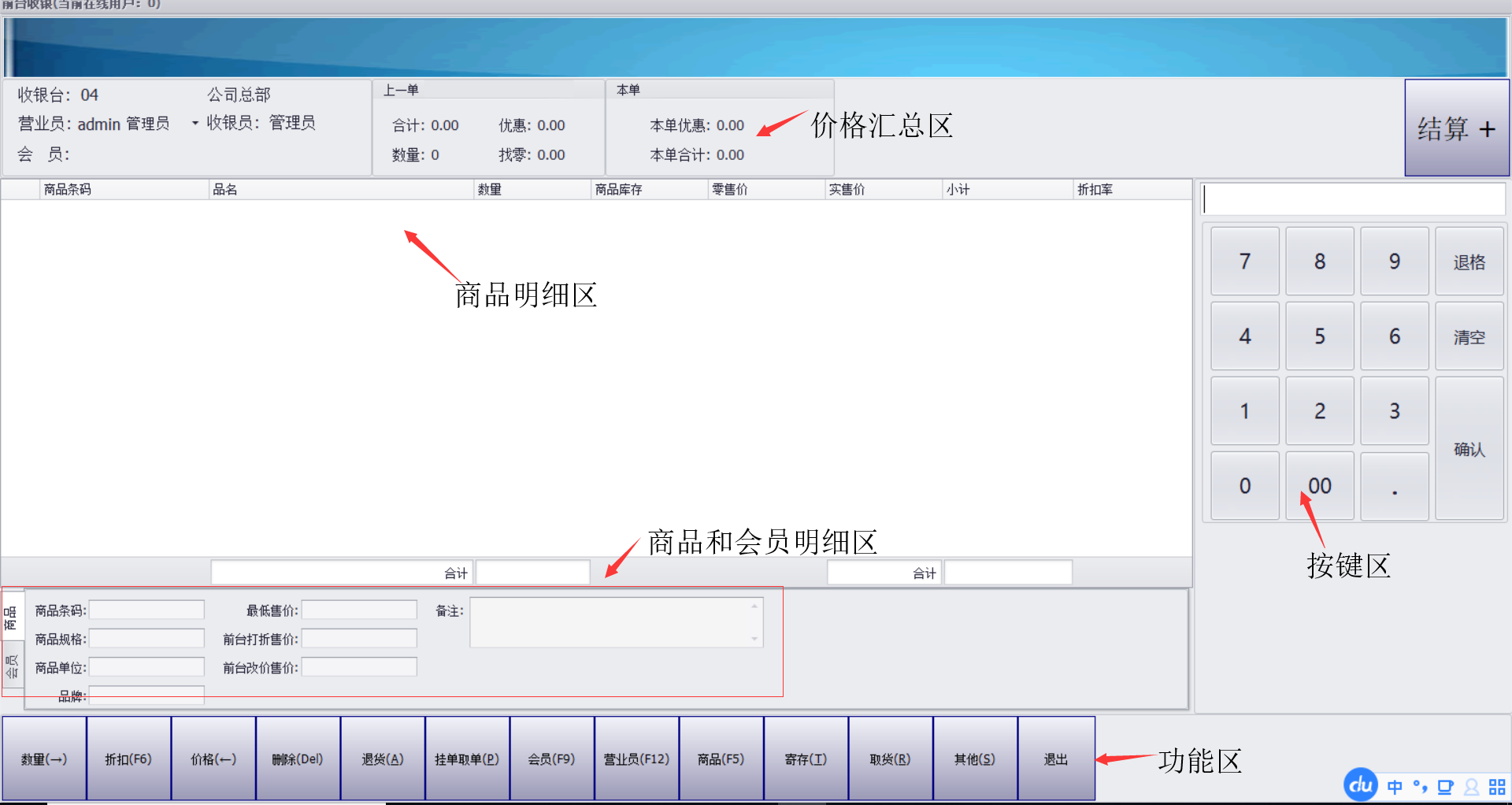Open the IME toolbox grid icon
Viewport: 1512px width, 805px height.
[1497, 787]
